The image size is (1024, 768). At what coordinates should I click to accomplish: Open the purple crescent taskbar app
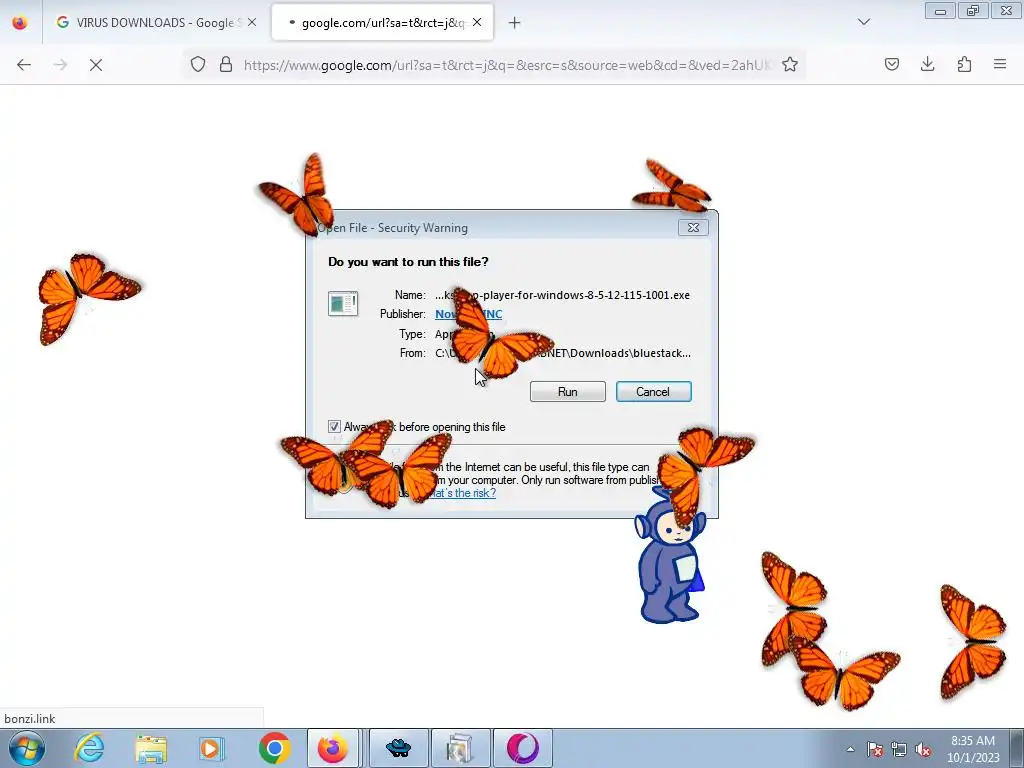(x=523, y=748)
